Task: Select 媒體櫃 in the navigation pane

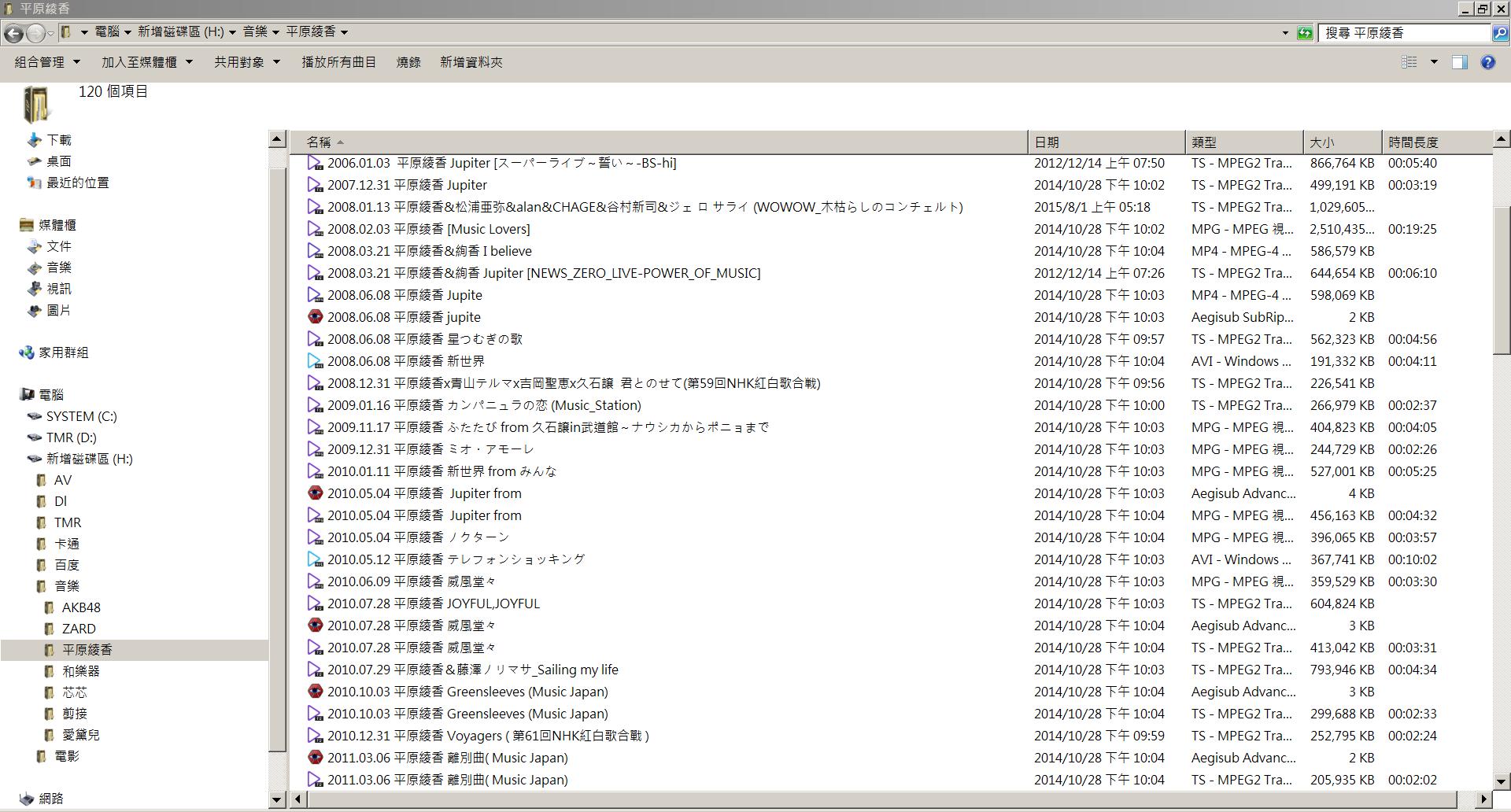Action: [57, 225]
